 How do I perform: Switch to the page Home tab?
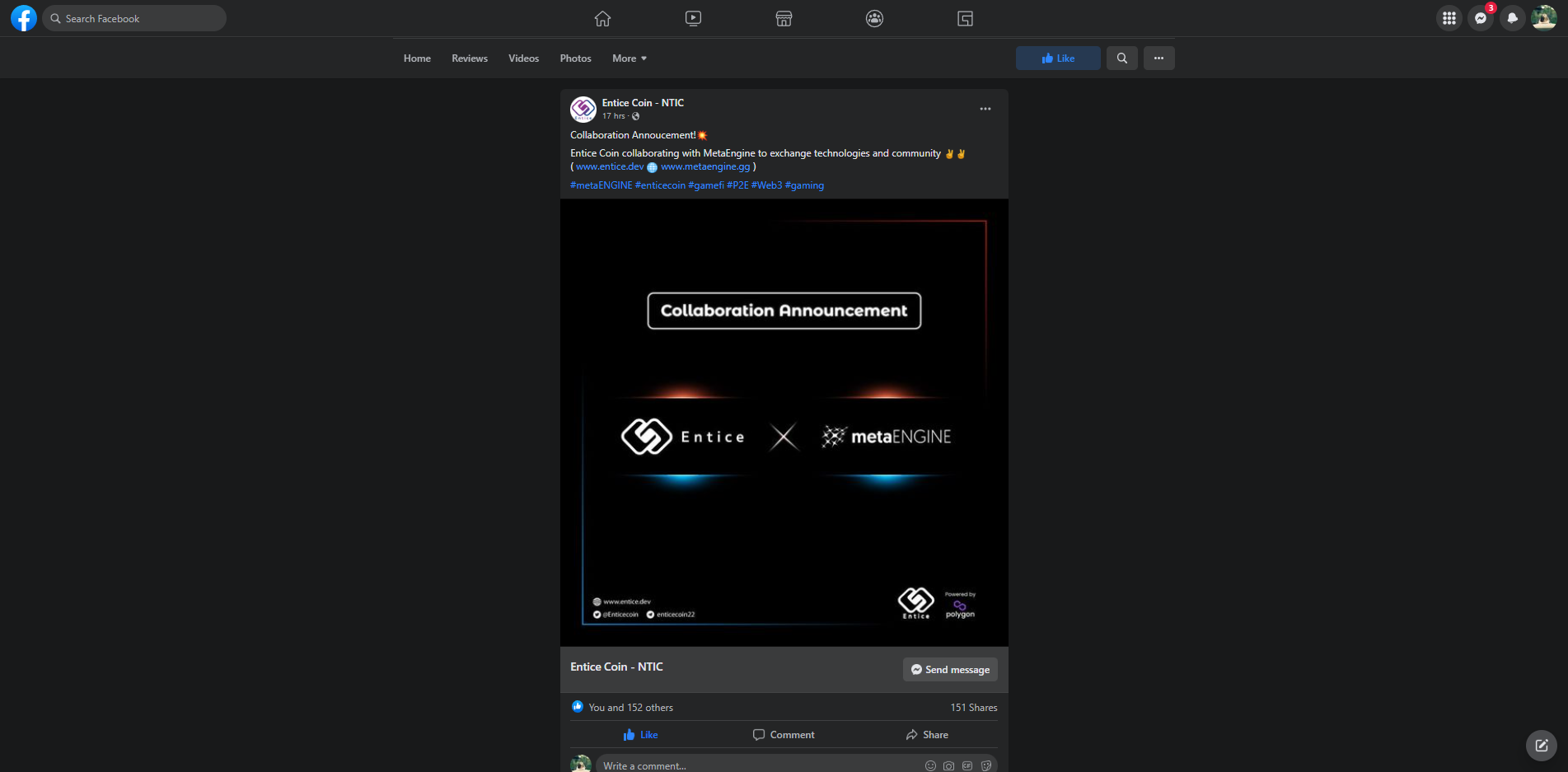pyautogui.click(x=417, y=58)
